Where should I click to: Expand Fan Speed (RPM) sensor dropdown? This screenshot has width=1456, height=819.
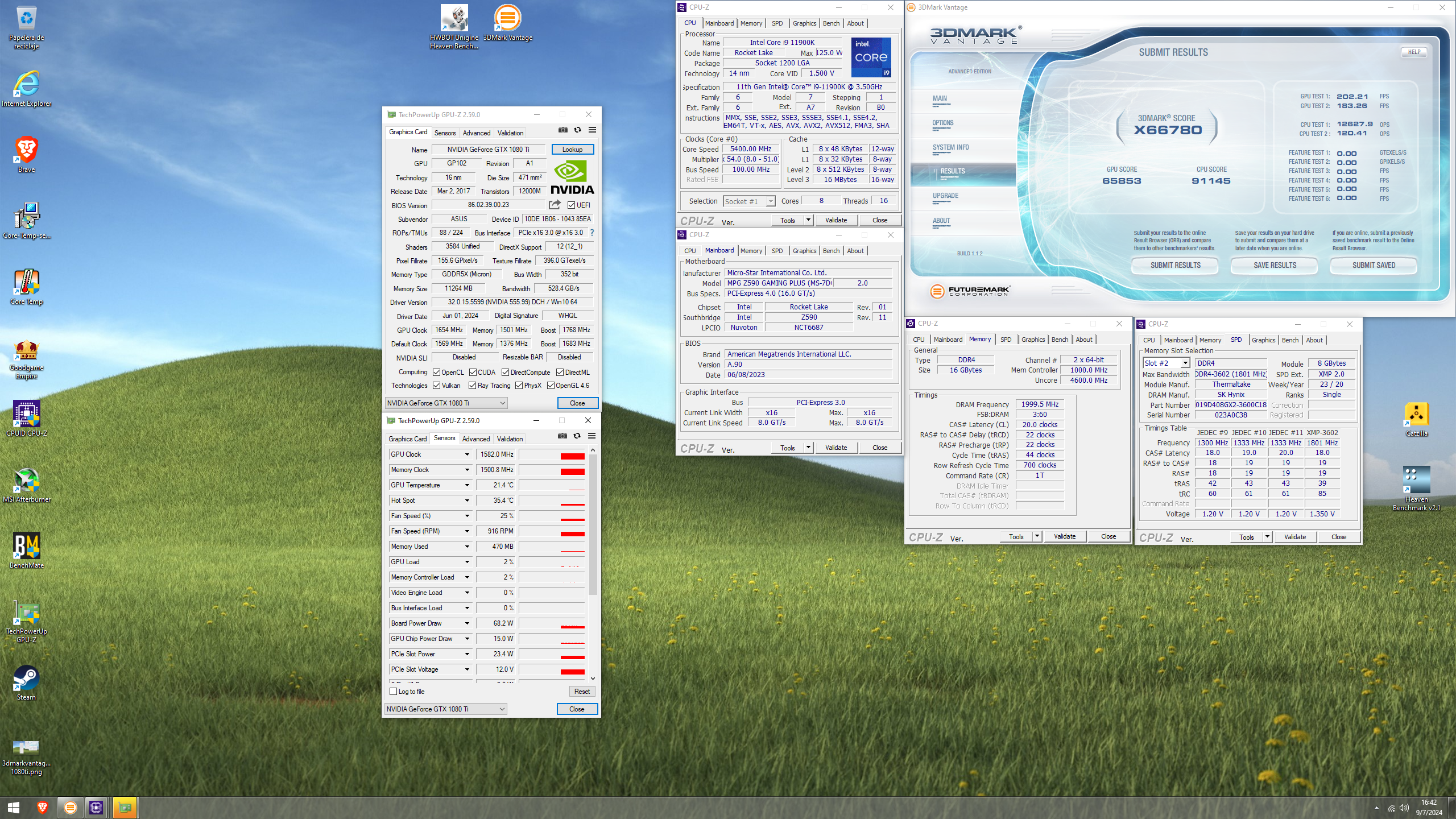[467, 531]
